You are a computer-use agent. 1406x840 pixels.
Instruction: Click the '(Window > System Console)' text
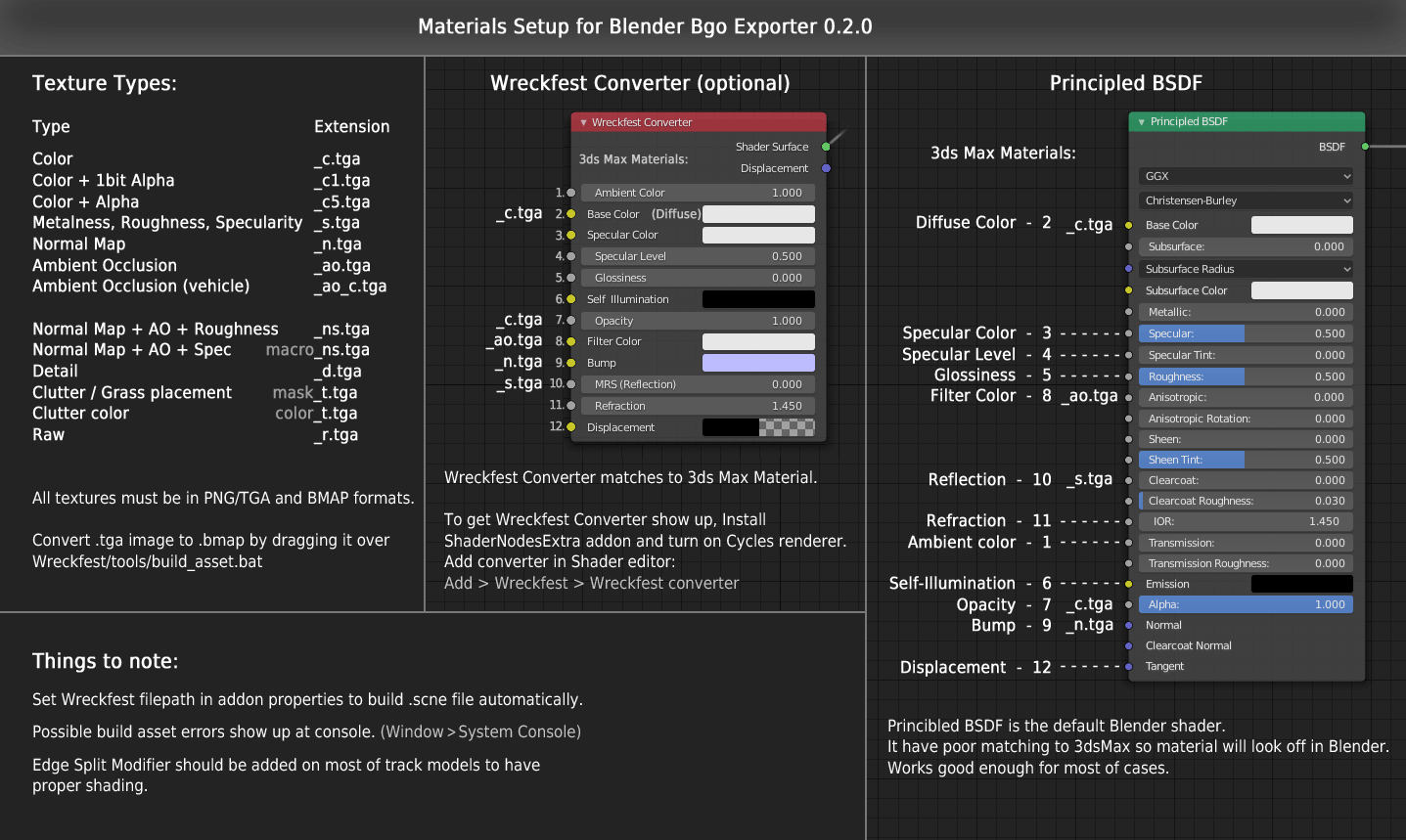480,731
